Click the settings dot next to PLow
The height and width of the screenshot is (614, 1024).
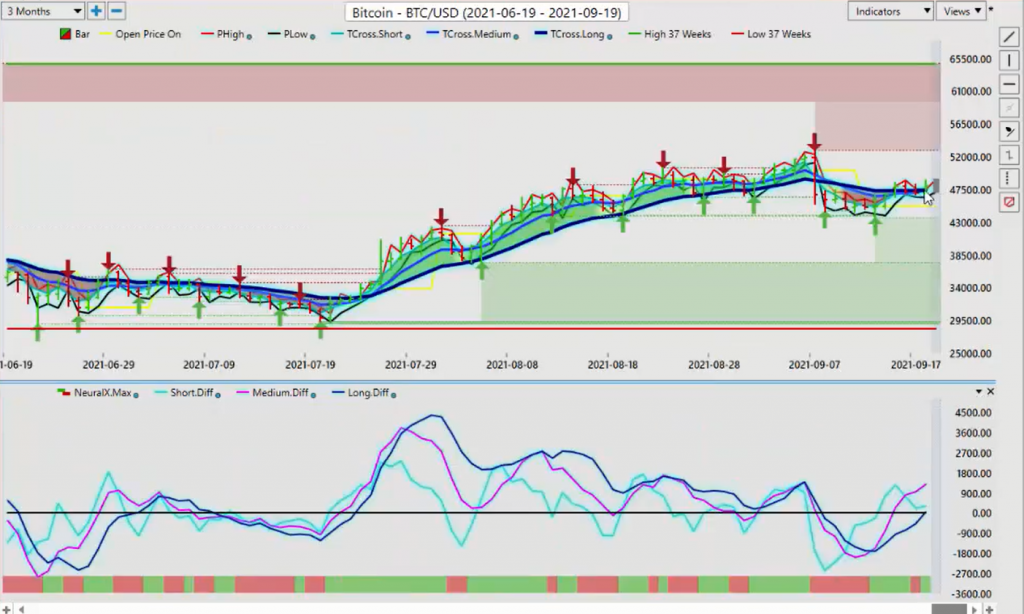[x=312, y=37]
